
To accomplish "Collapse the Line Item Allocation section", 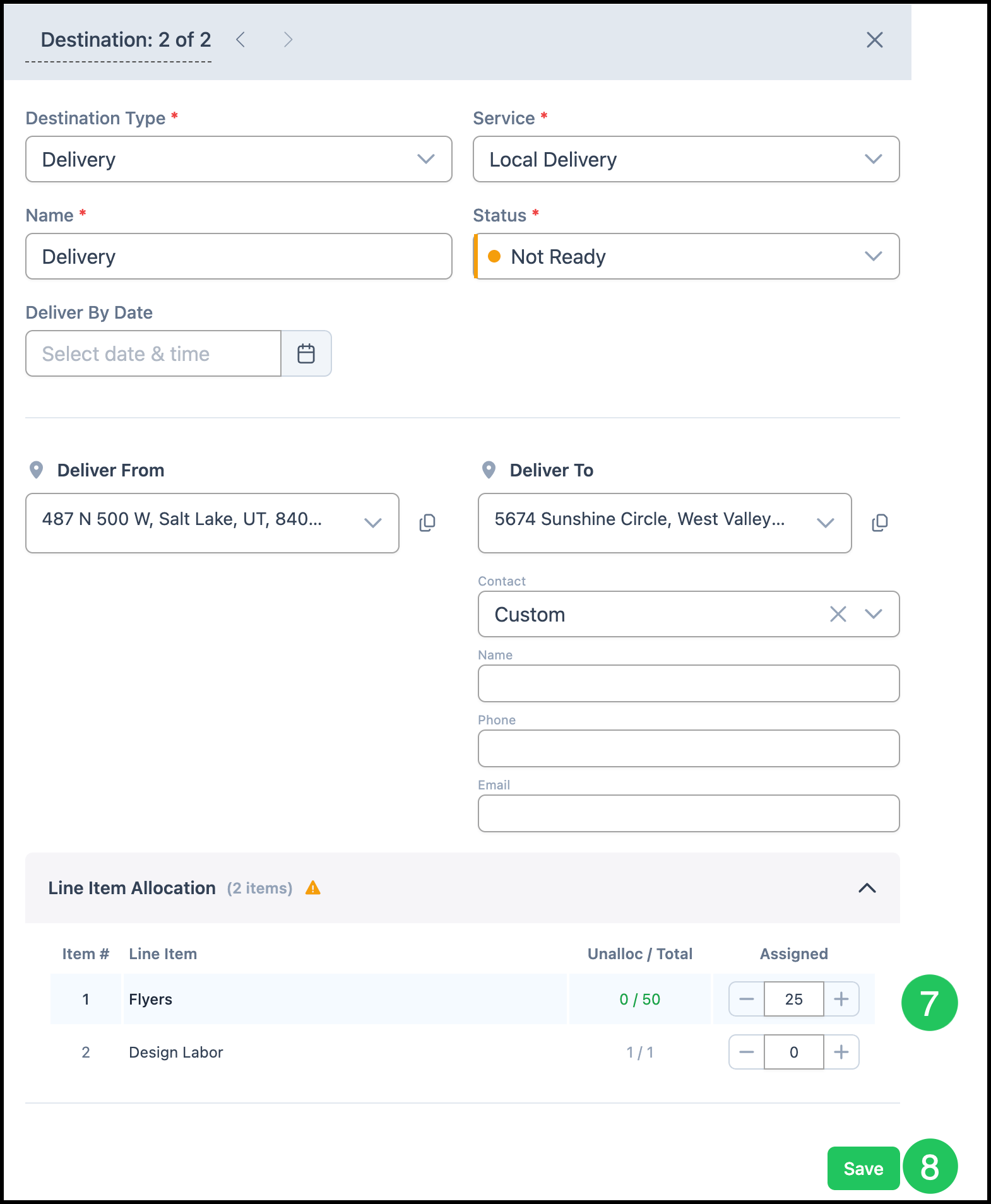I will coord(867,888).
